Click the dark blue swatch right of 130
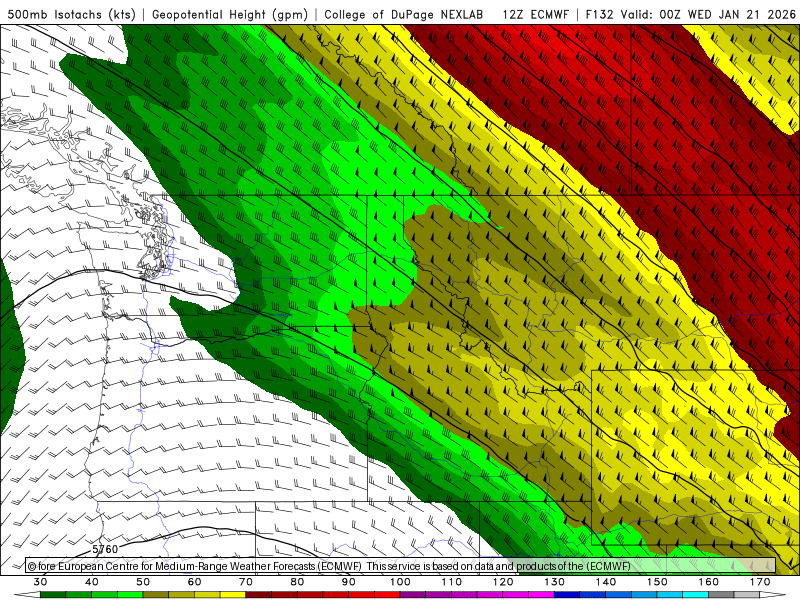The width and height of the screenshot is (800, 600). pos(567,595)
